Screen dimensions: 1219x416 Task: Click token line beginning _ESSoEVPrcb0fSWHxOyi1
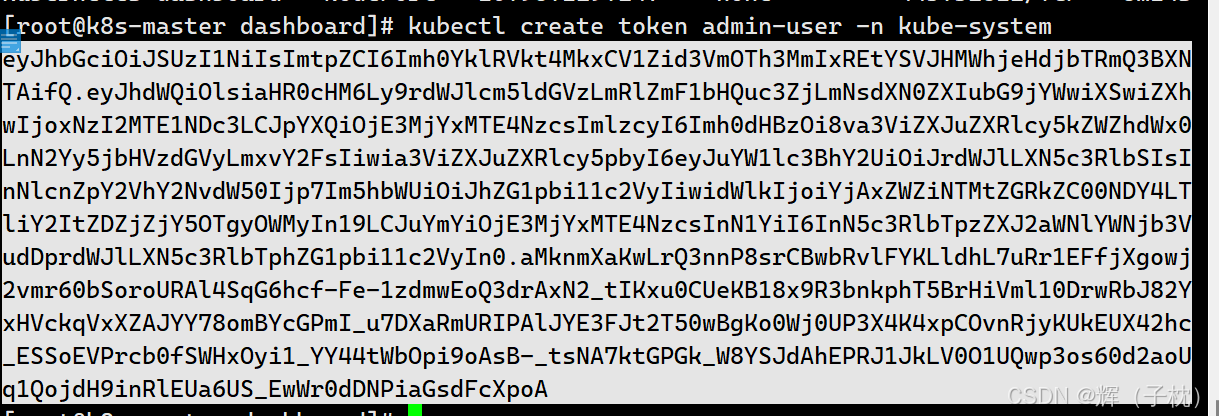[597, 357]
